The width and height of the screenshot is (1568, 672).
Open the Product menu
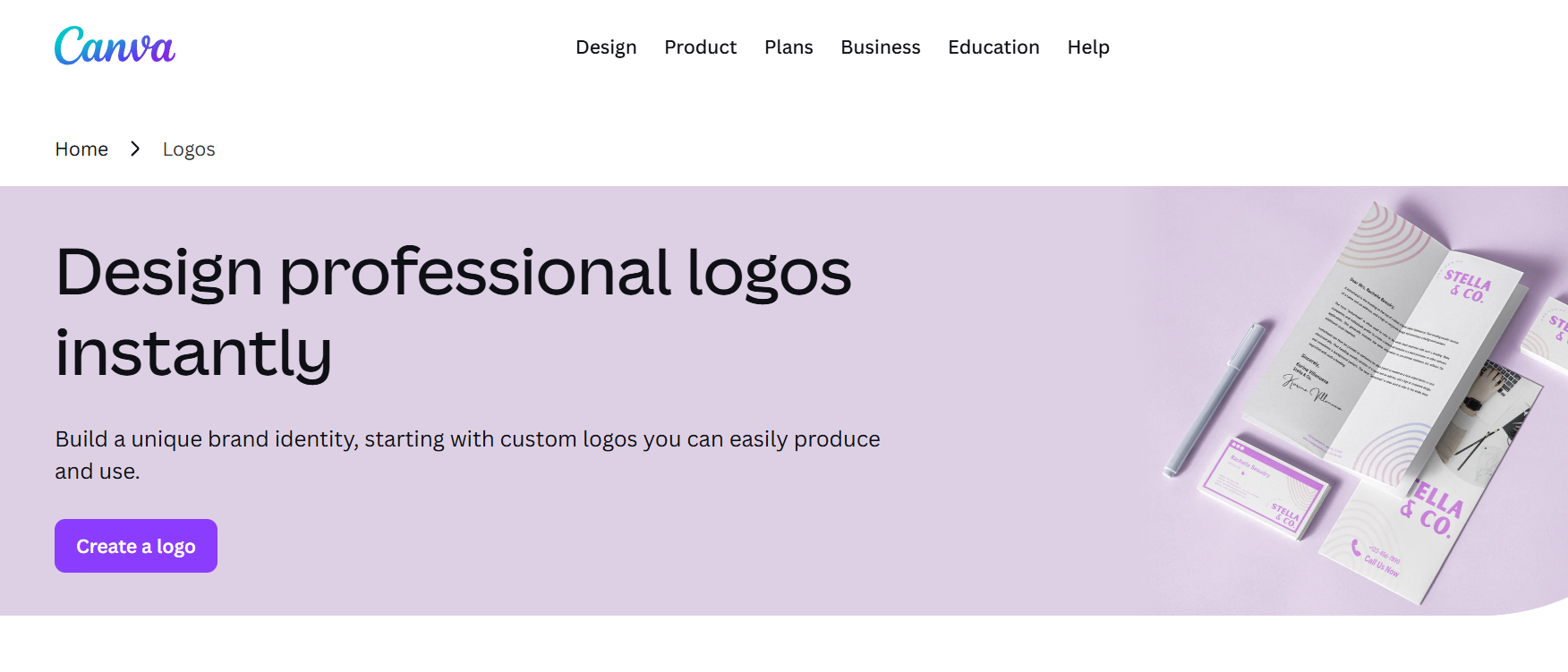[701, 47]
